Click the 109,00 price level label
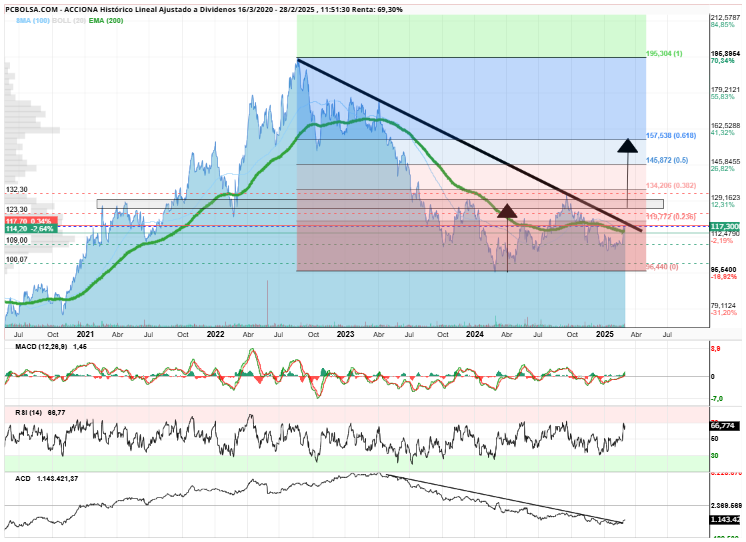 17,240
